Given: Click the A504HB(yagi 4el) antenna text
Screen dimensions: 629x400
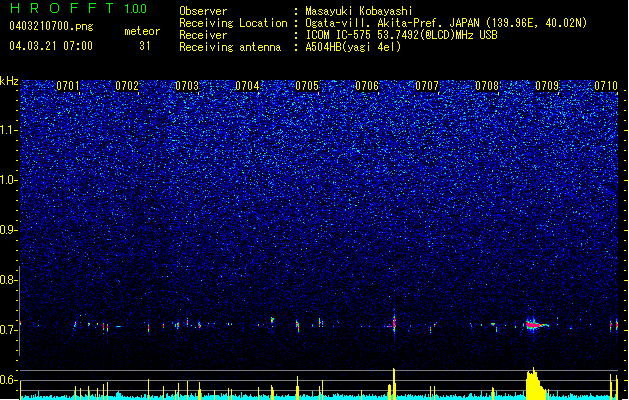Looking at the screenshot, I should pyautogui.click(x=353, y=47).
